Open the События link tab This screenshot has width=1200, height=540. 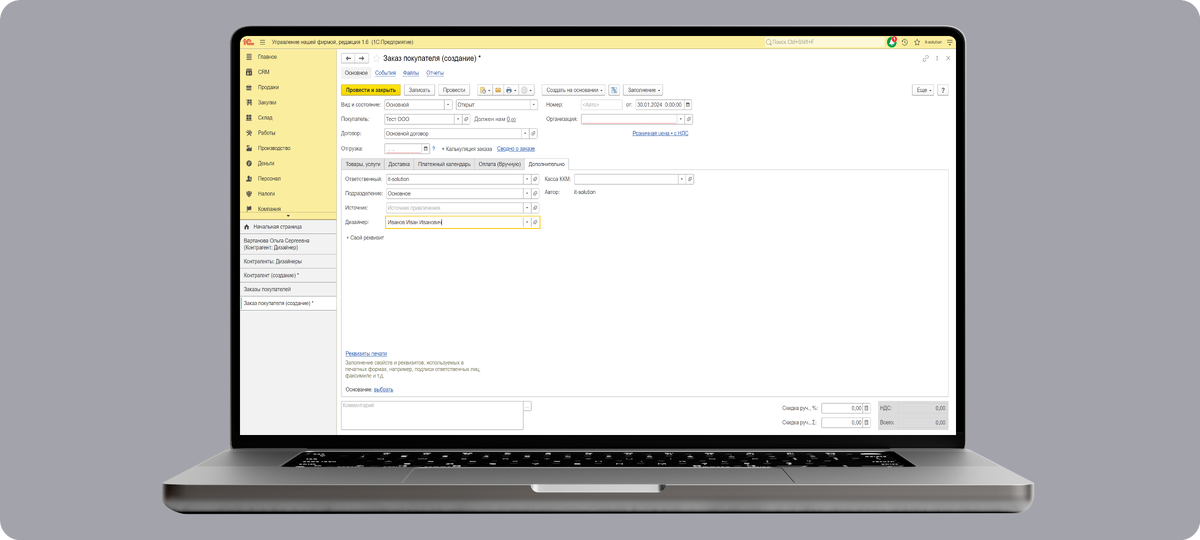385,73
